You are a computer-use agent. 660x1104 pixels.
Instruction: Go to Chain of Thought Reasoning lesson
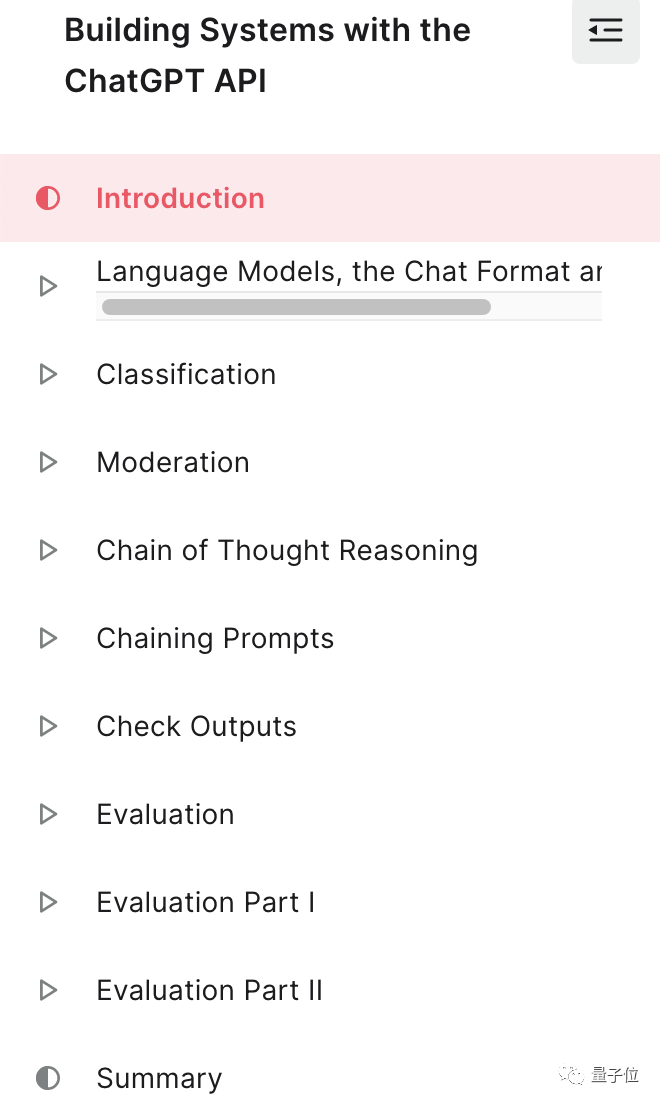[287, 550]
